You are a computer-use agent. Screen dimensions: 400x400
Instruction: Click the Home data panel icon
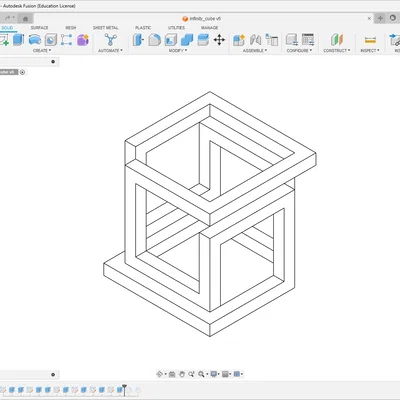coord(25,19)
